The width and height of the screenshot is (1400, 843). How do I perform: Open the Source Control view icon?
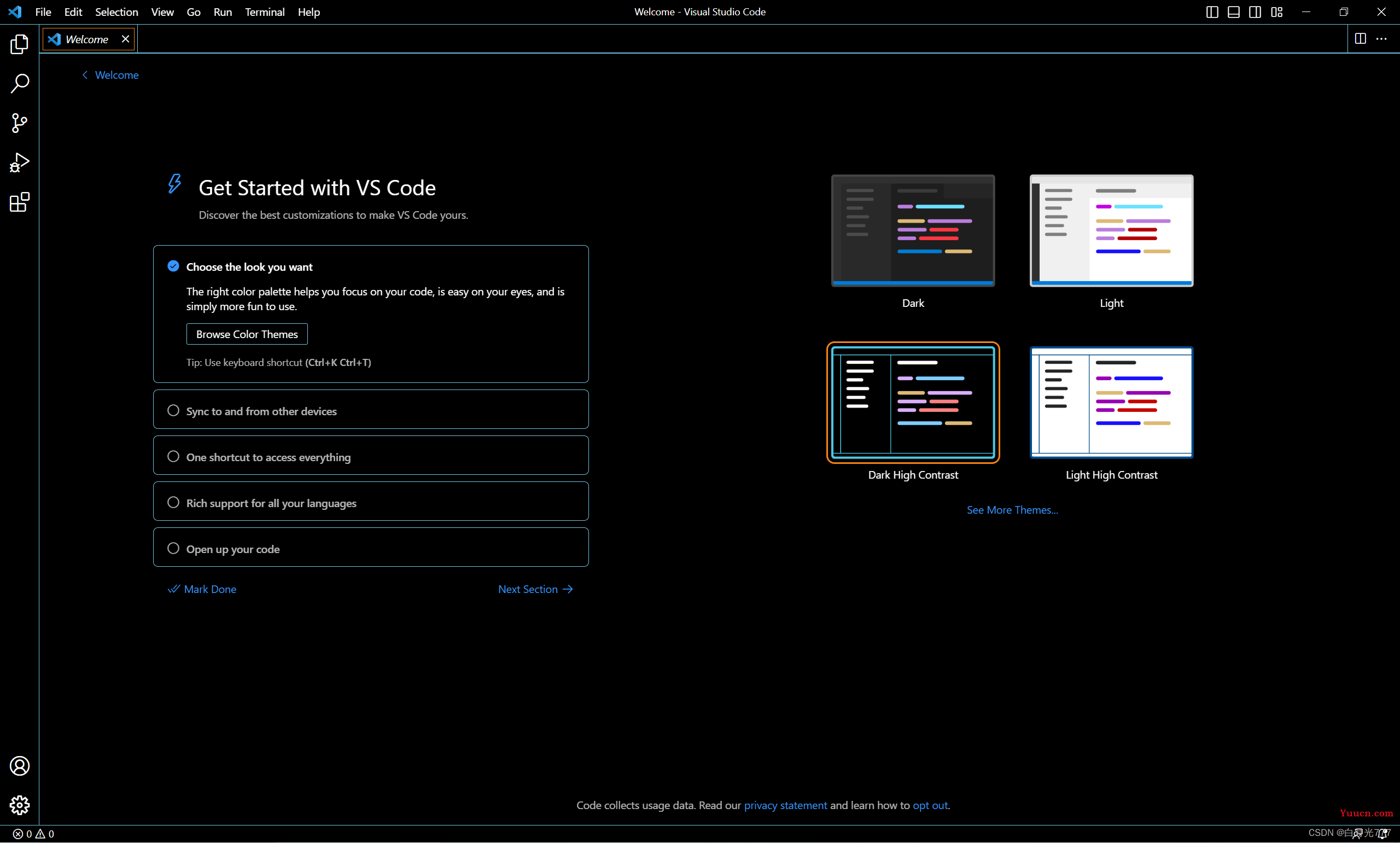pyautogui.click(x=19, y=123)
